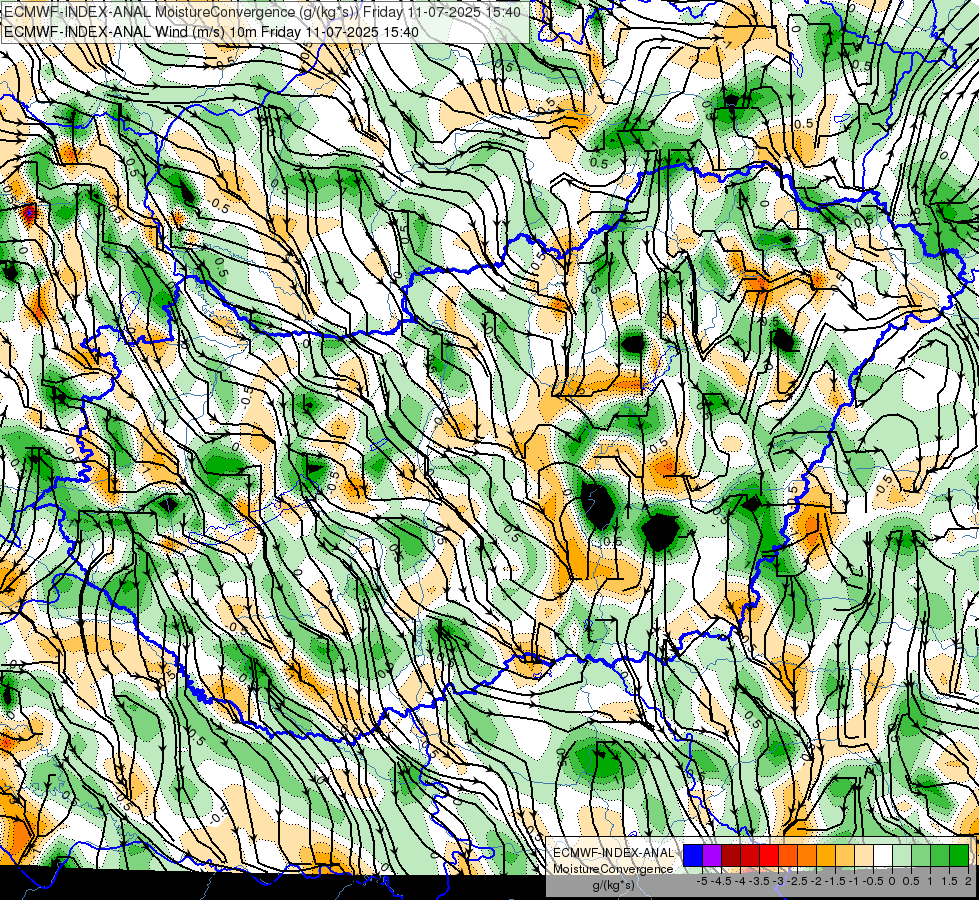Click the 0 tick label in legend
The height and width of the screenshot is (900, 979).
point(892,881)
